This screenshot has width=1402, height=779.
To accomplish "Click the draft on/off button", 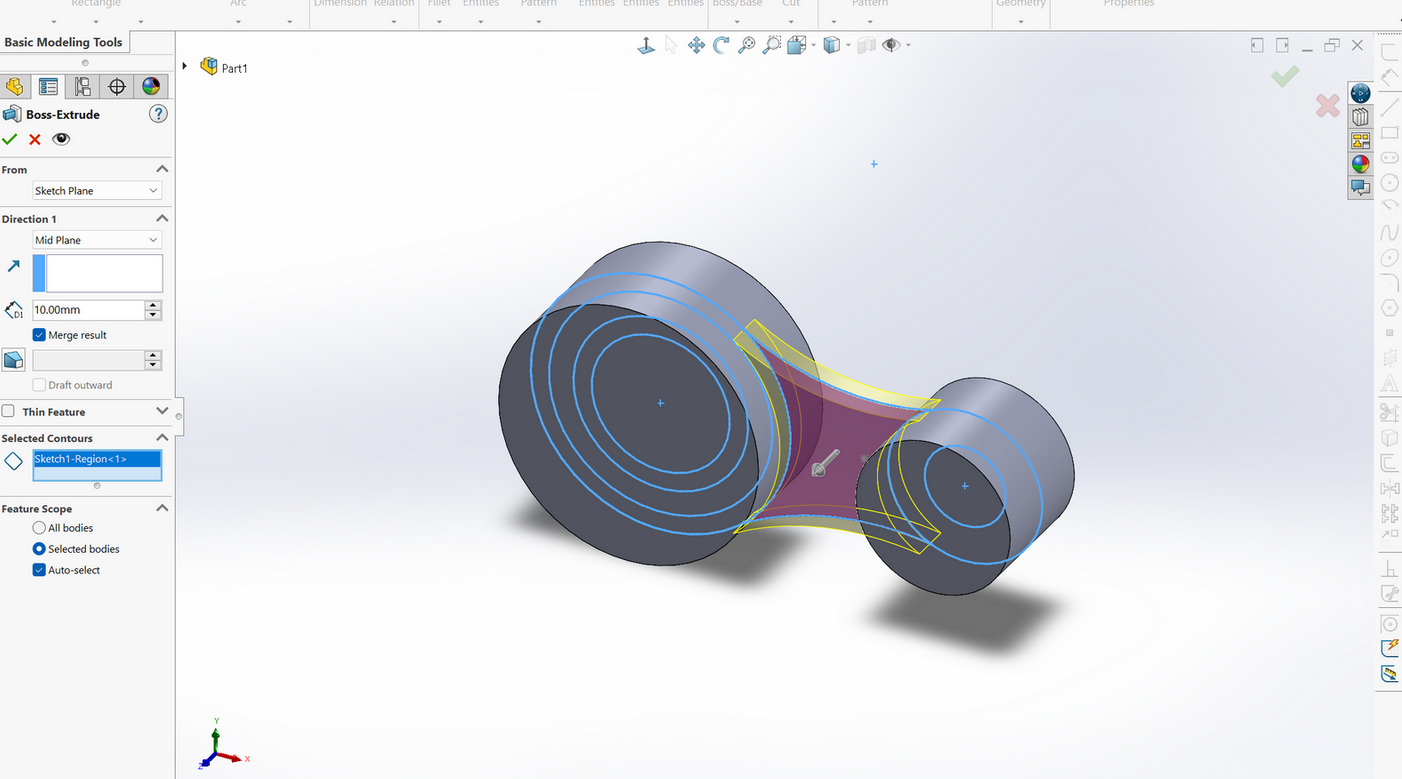I will [x=13, y=360].
